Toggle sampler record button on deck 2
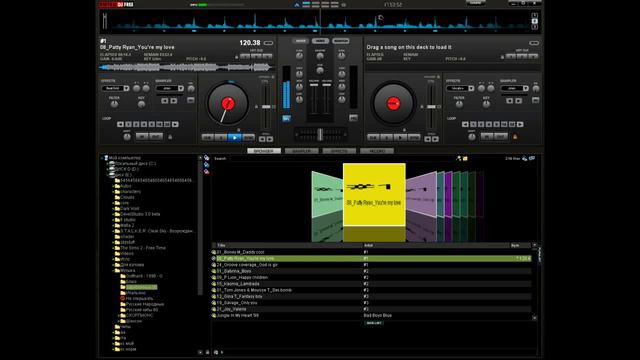This screenshot has width=640, height=360. [x=536, y=100]
